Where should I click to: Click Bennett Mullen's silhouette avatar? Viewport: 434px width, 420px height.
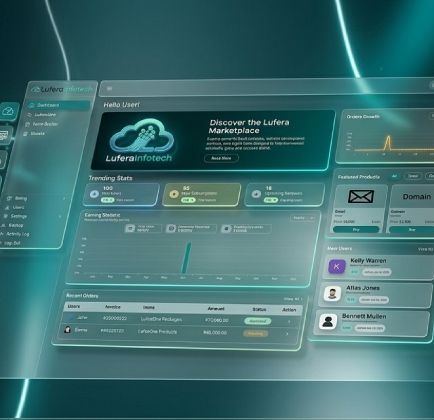[328, 321]
